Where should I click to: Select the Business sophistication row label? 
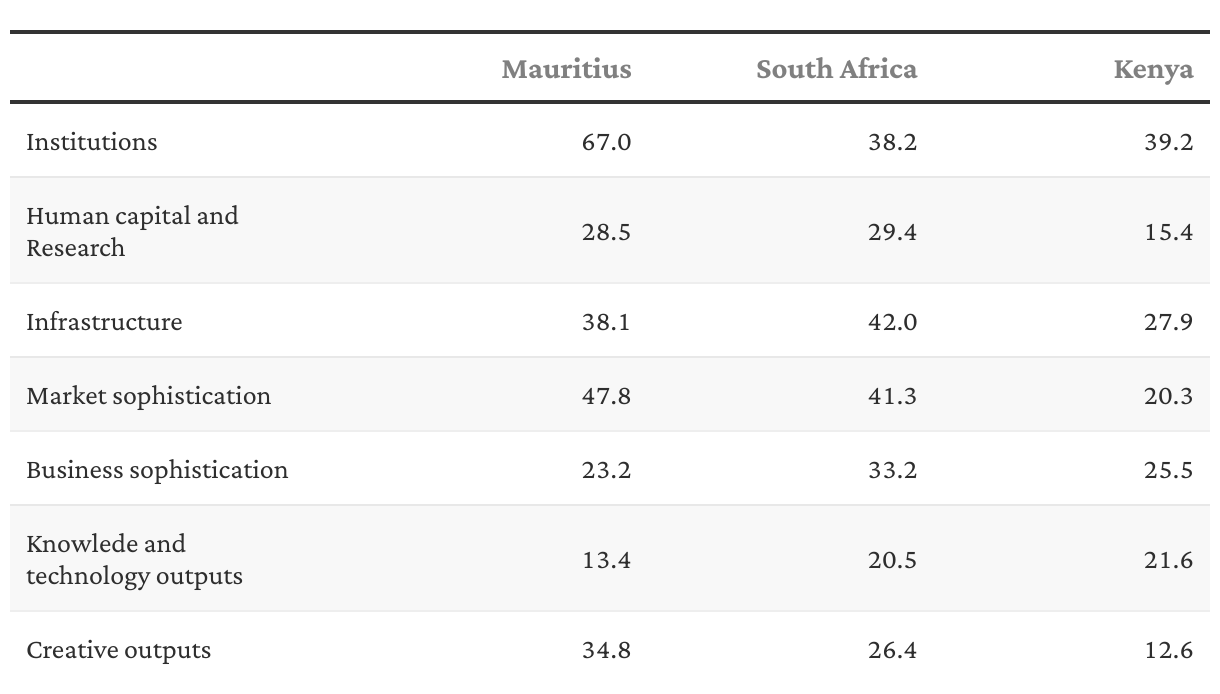pos(157,470)
